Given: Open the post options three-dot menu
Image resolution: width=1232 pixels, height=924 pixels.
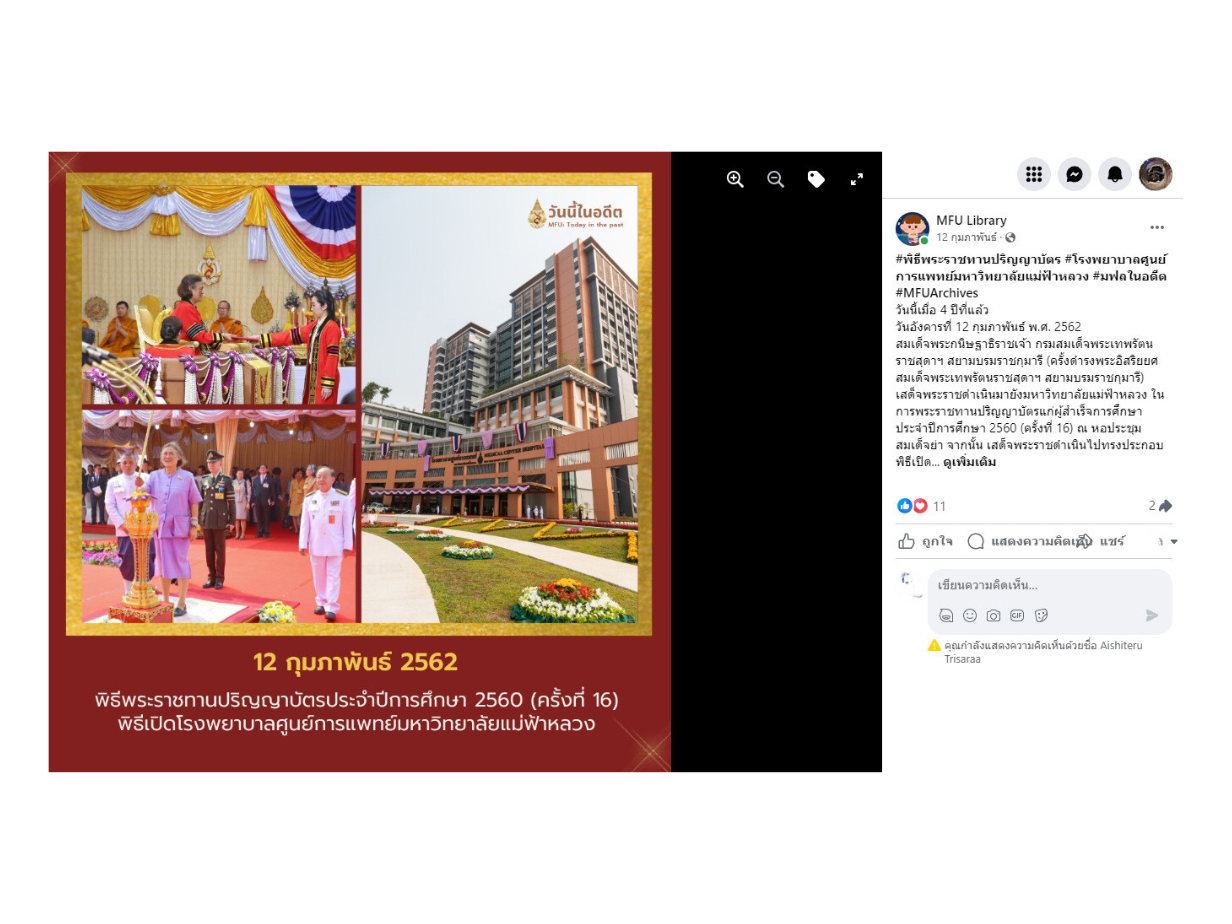Looking at the screenshot, I should pos(1157,228).
